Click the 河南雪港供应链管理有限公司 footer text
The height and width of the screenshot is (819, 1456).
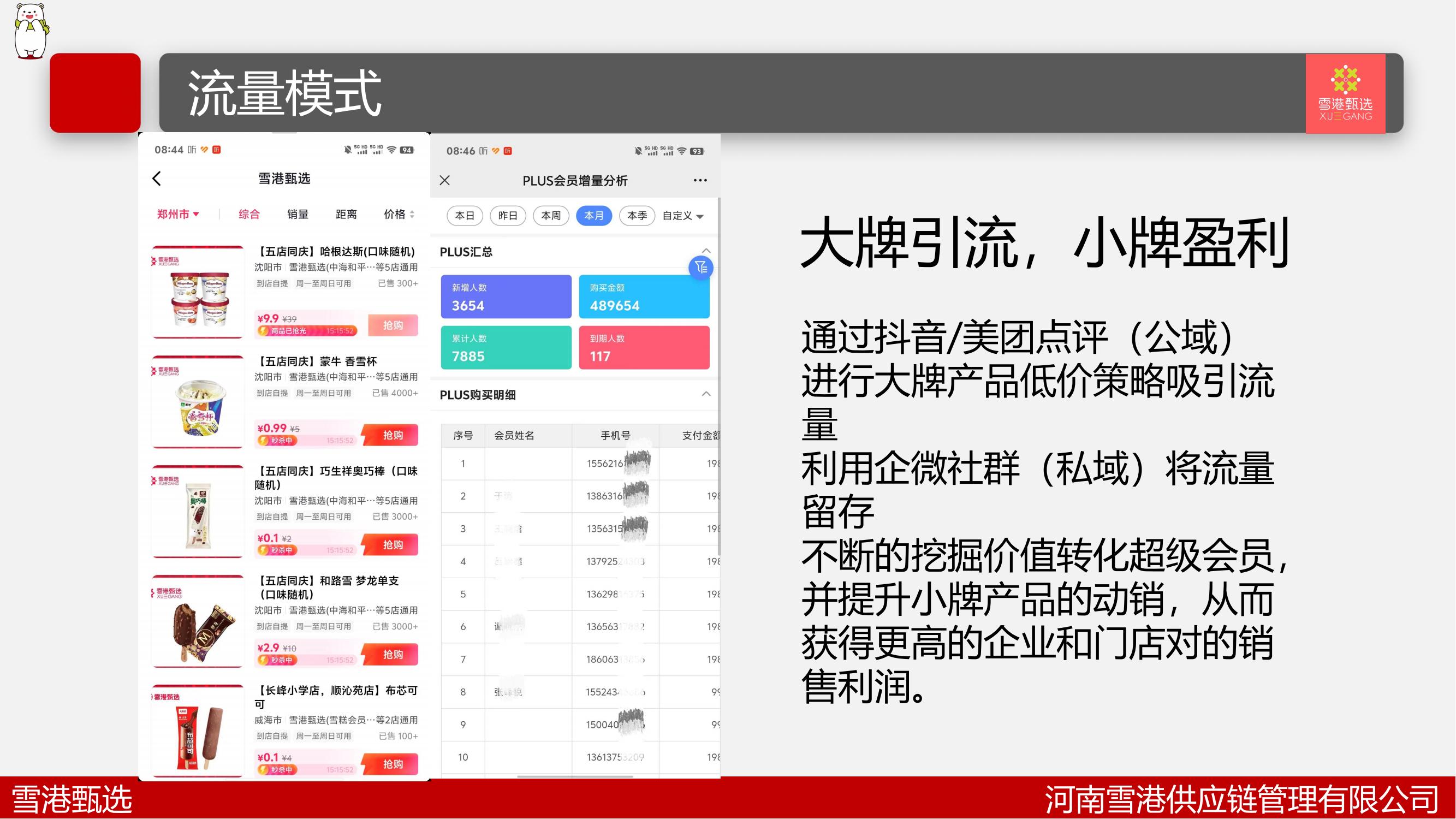coord(1241,799)
